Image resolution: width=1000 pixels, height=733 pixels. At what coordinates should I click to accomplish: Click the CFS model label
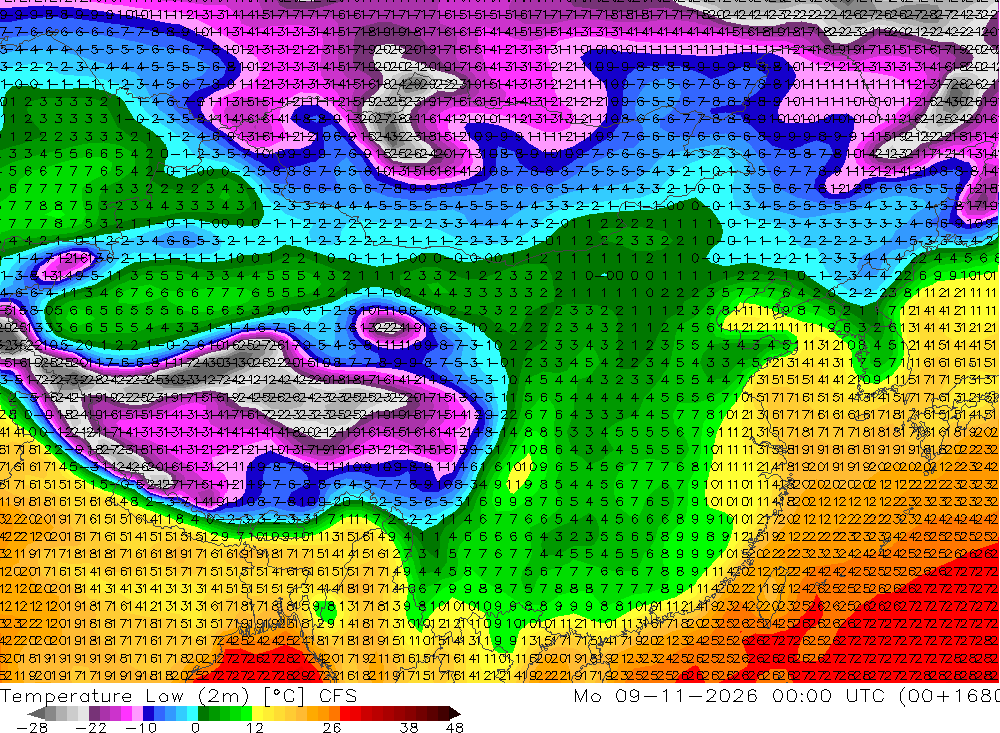(337, 695)
